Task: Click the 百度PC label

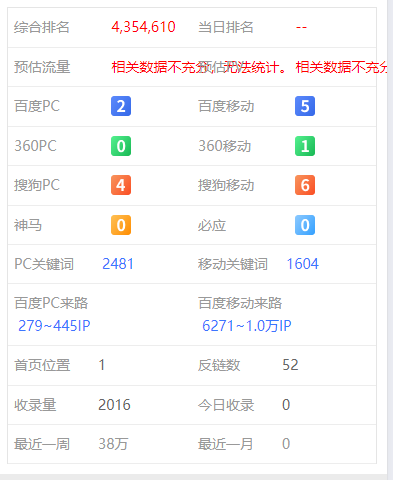Action: tap(37, 106)
